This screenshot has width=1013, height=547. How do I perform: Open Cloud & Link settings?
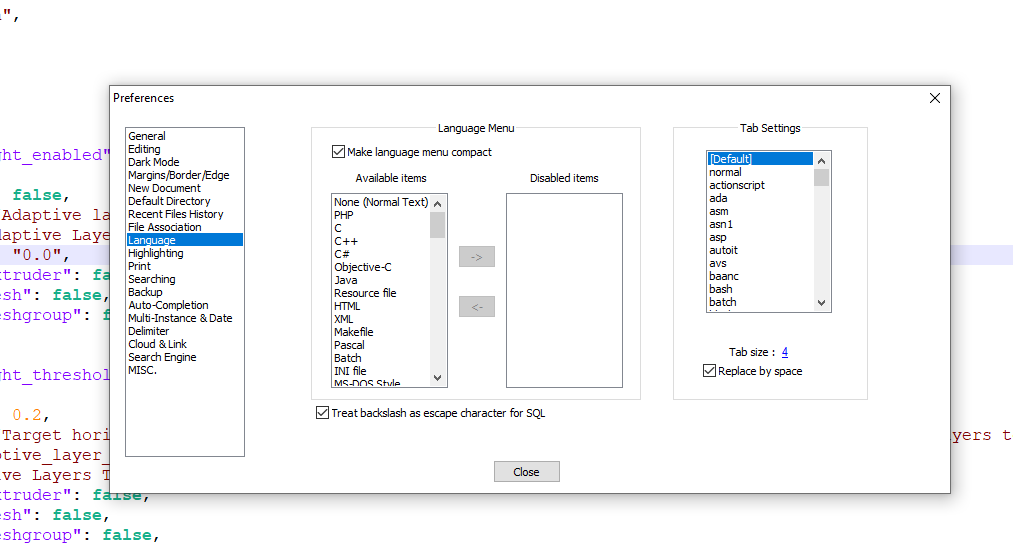158,344
